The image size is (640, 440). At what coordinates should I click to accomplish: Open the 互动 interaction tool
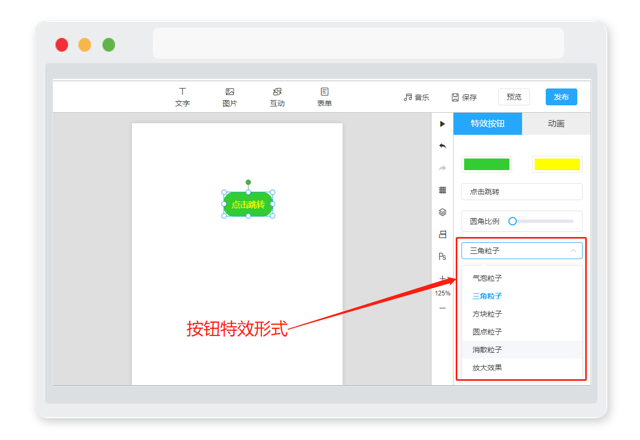click(x=277, y=97)
